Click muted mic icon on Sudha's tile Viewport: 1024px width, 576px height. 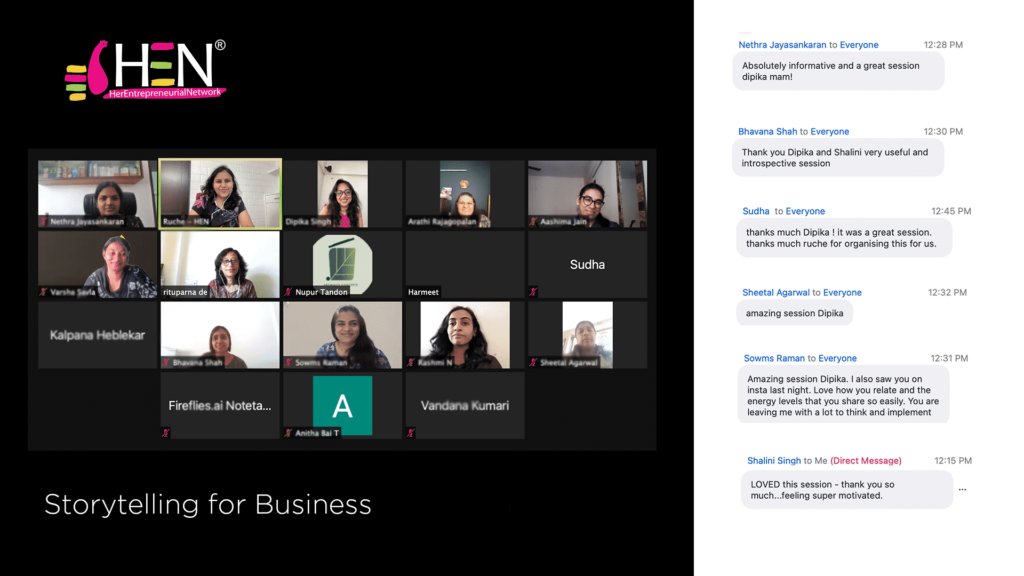click(x=534, y=292)
